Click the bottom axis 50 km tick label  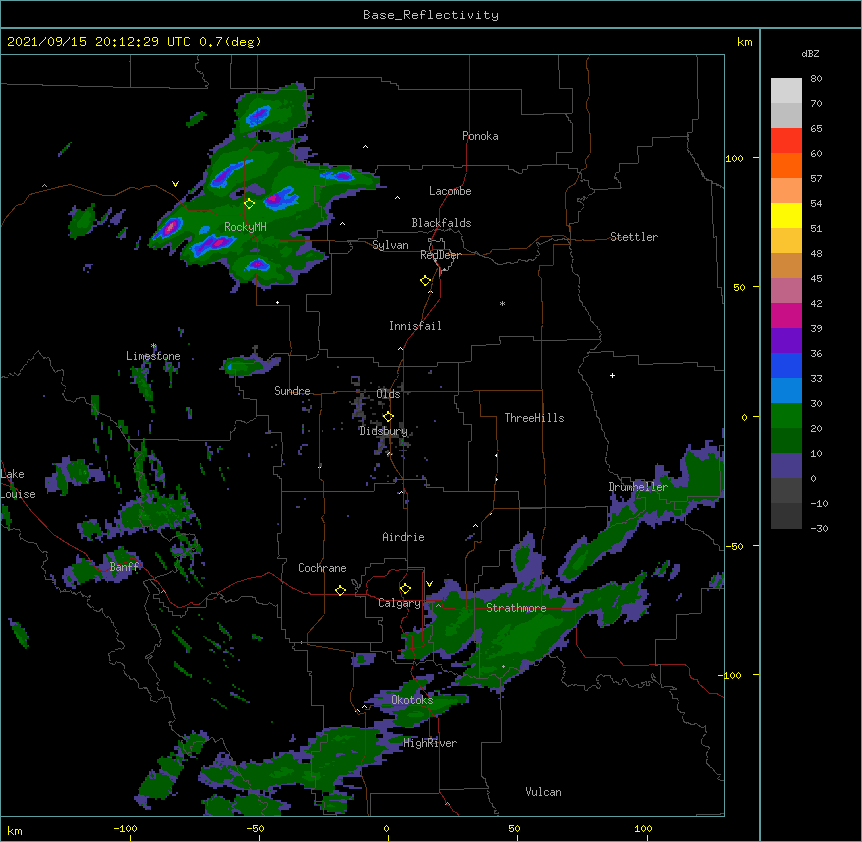[514, 828]
